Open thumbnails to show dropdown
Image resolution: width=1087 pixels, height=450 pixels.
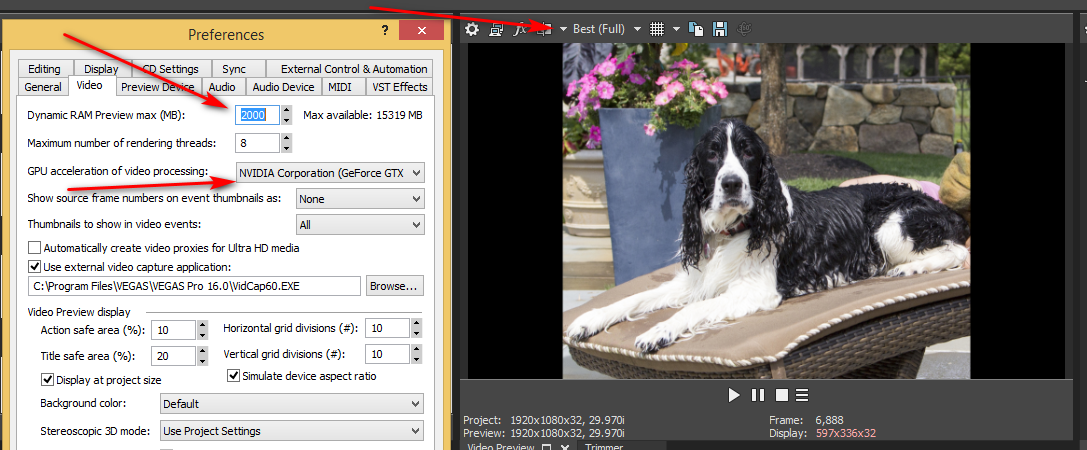[360, 225]
